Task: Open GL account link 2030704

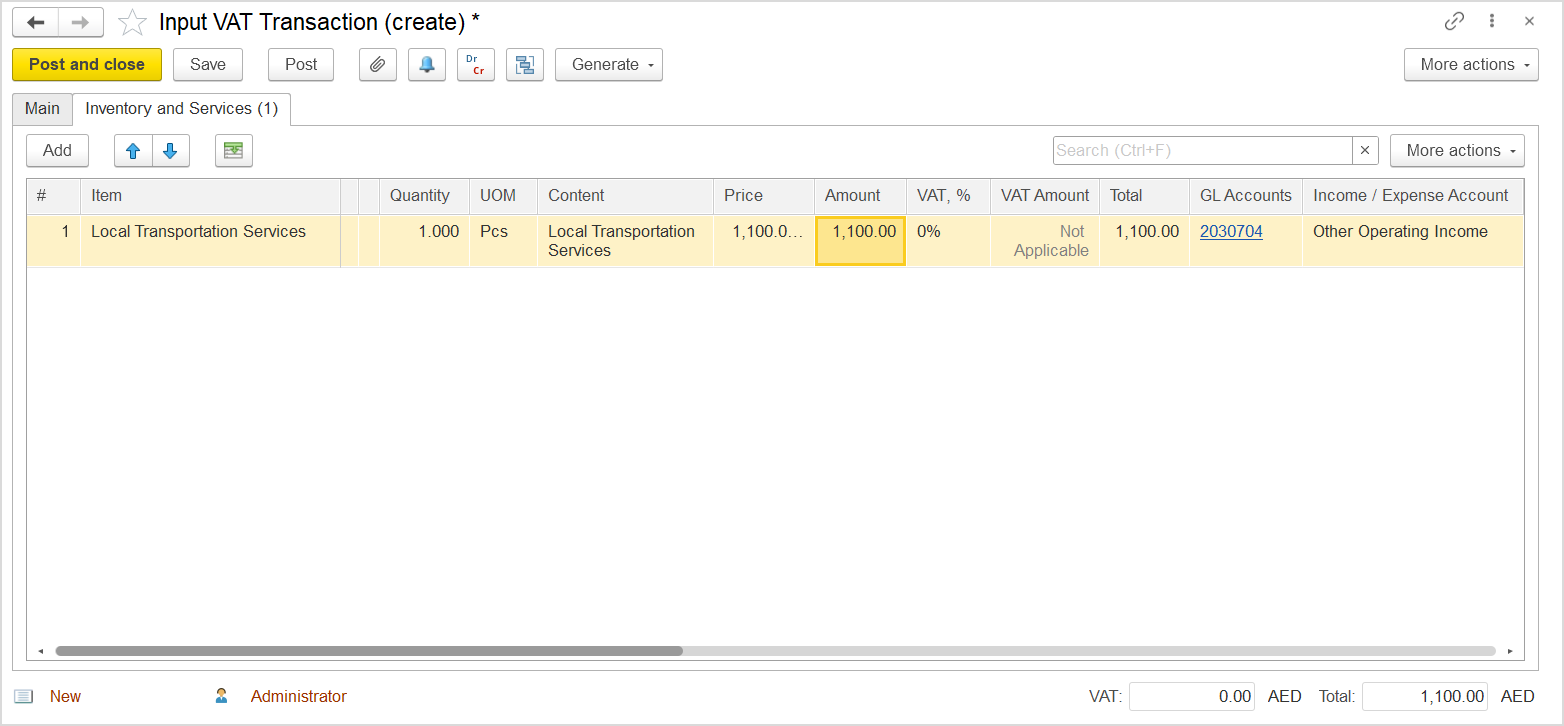Action: (1231, 232)
